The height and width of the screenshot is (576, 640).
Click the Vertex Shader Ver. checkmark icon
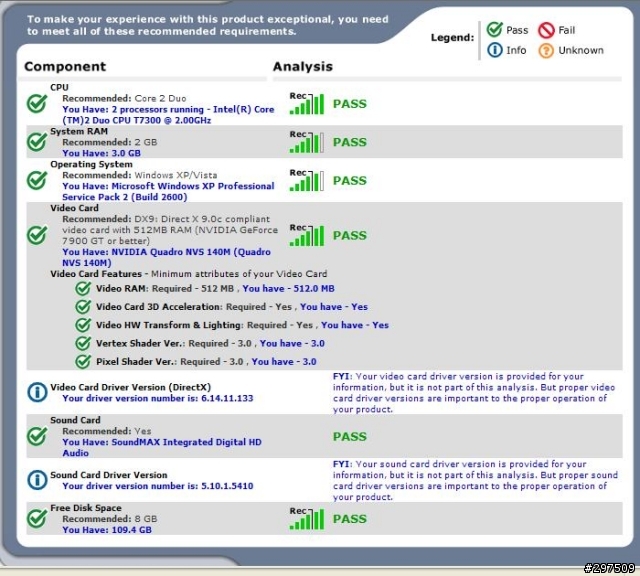(83, 343)
